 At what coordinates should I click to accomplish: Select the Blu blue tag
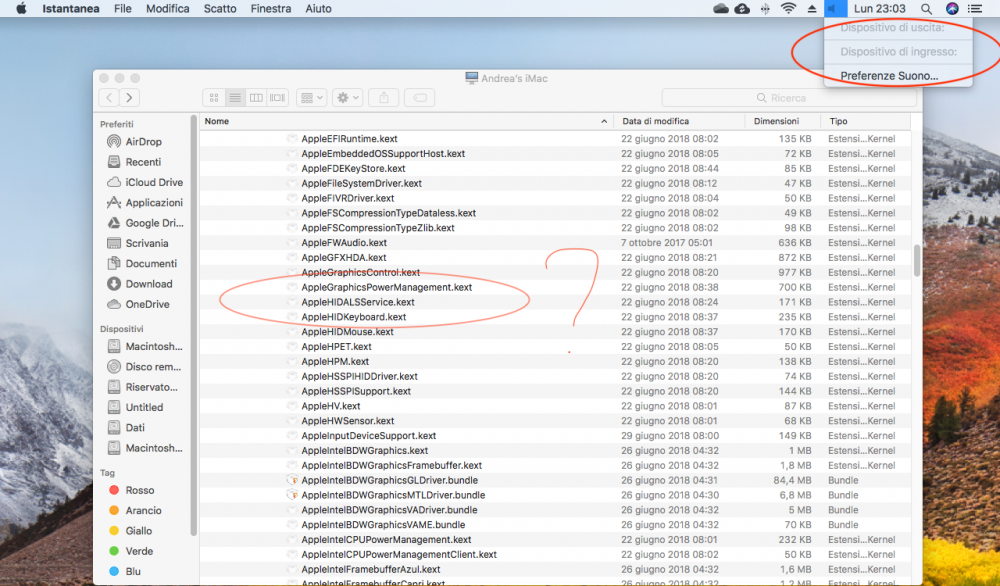[x=133, y=572]
